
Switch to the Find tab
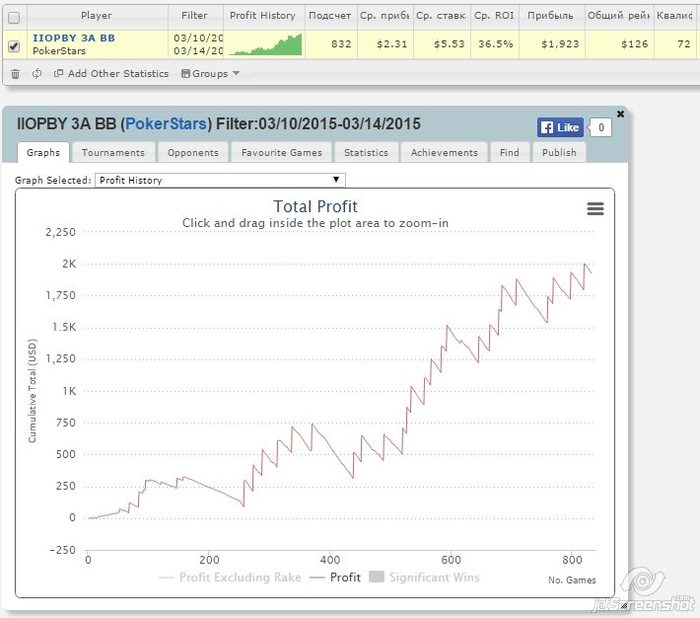tap(510, 153)
